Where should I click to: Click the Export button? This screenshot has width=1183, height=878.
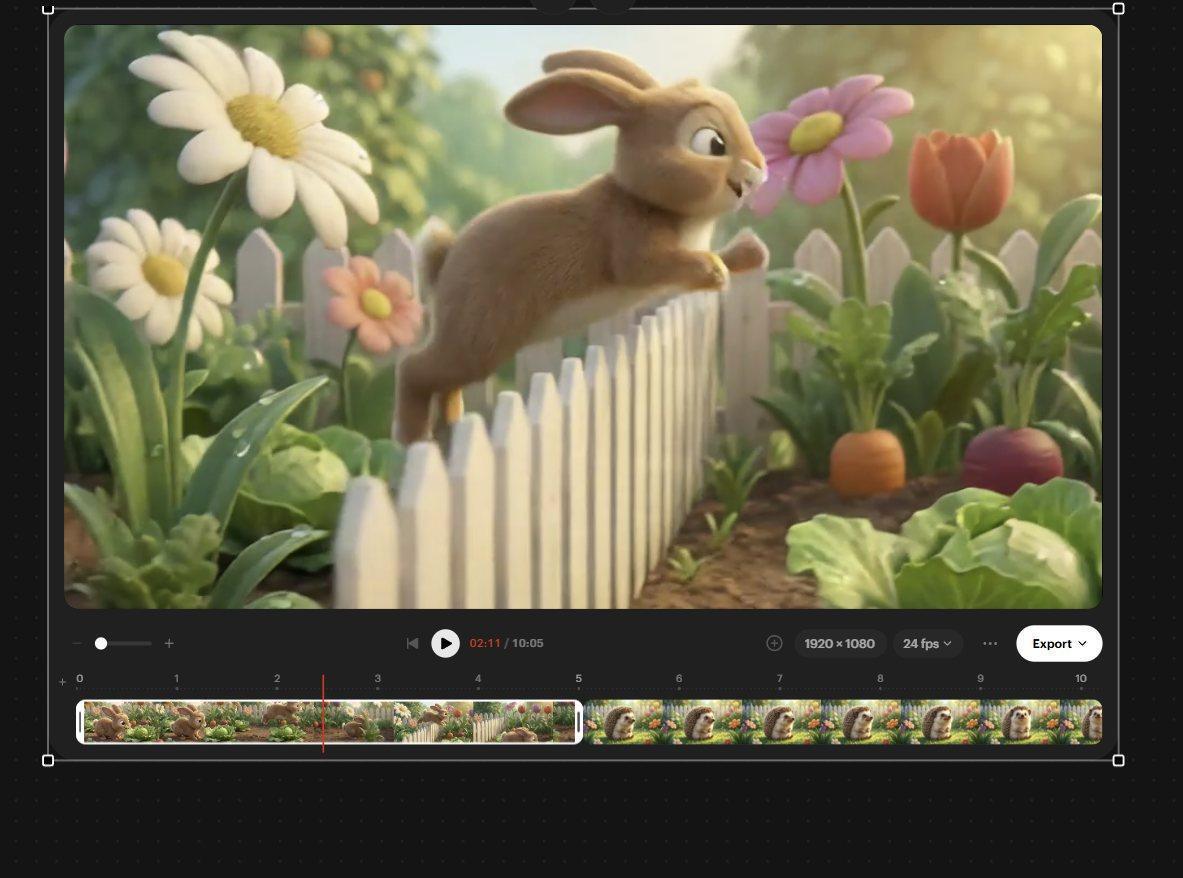click(x=1059, y=643)
